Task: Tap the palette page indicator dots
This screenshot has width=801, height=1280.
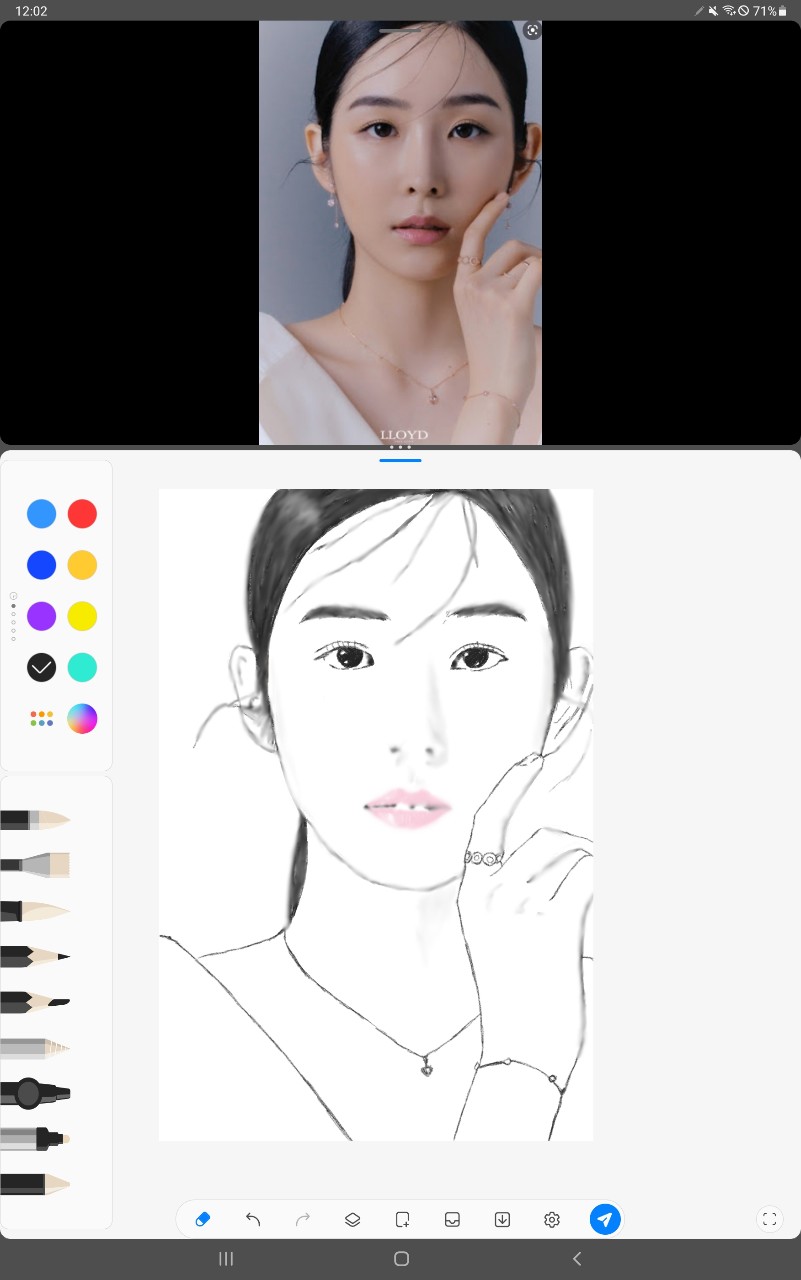Action: tap(13, 617)
